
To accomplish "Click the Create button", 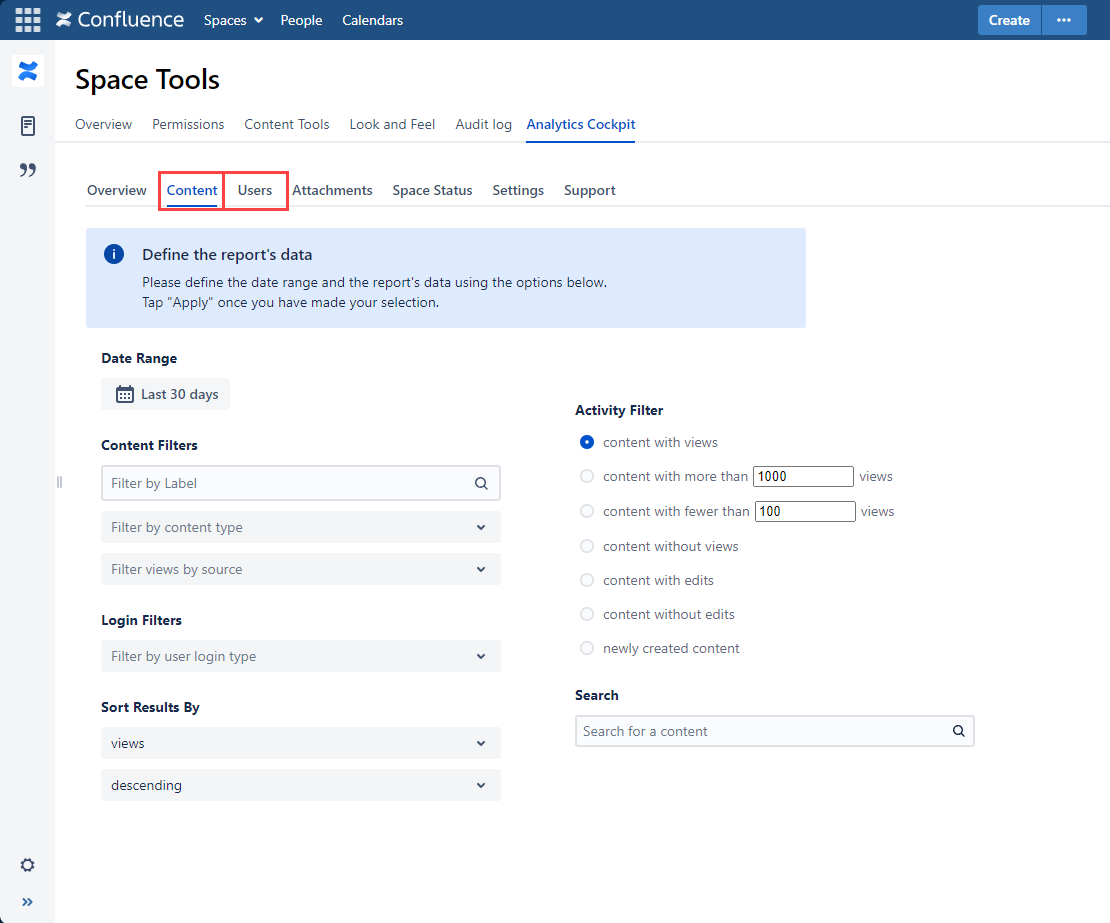I will click(1009, 20).
